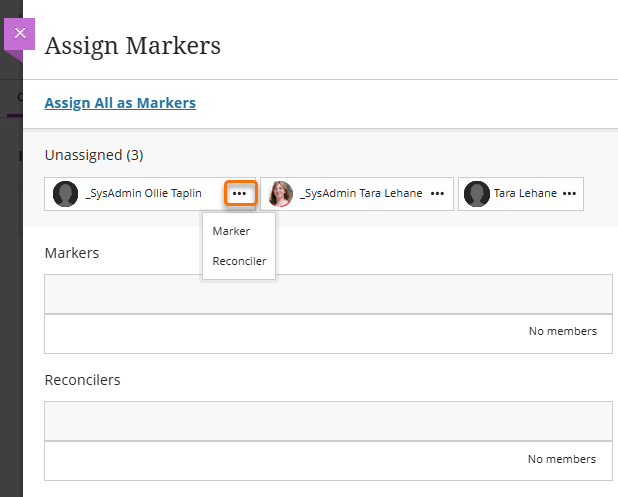
Task: Expand the three-dot menu for the last Tara Lehane
Action: coord(569,193)
